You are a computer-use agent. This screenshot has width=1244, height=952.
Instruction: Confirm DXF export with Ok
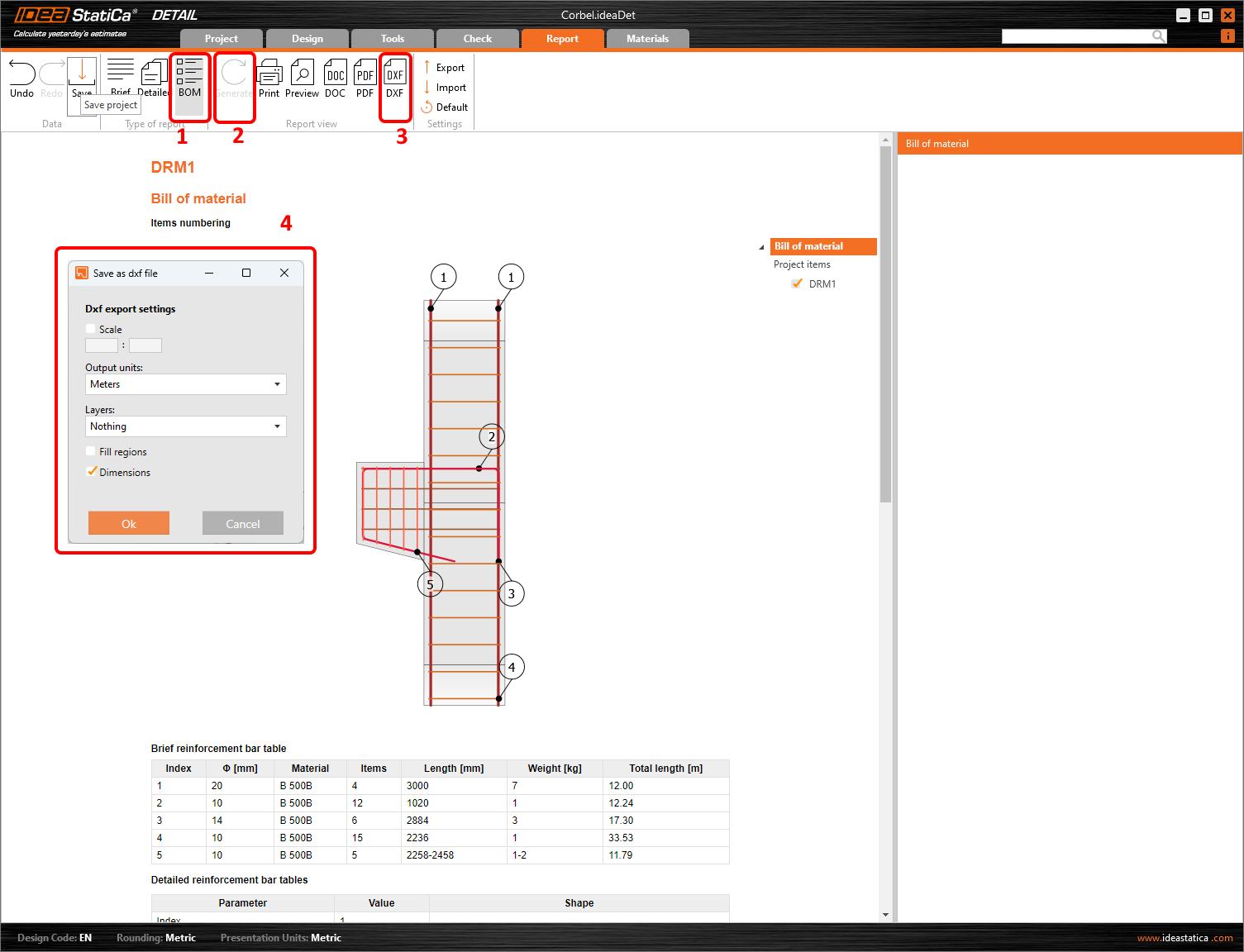(129, 523)
